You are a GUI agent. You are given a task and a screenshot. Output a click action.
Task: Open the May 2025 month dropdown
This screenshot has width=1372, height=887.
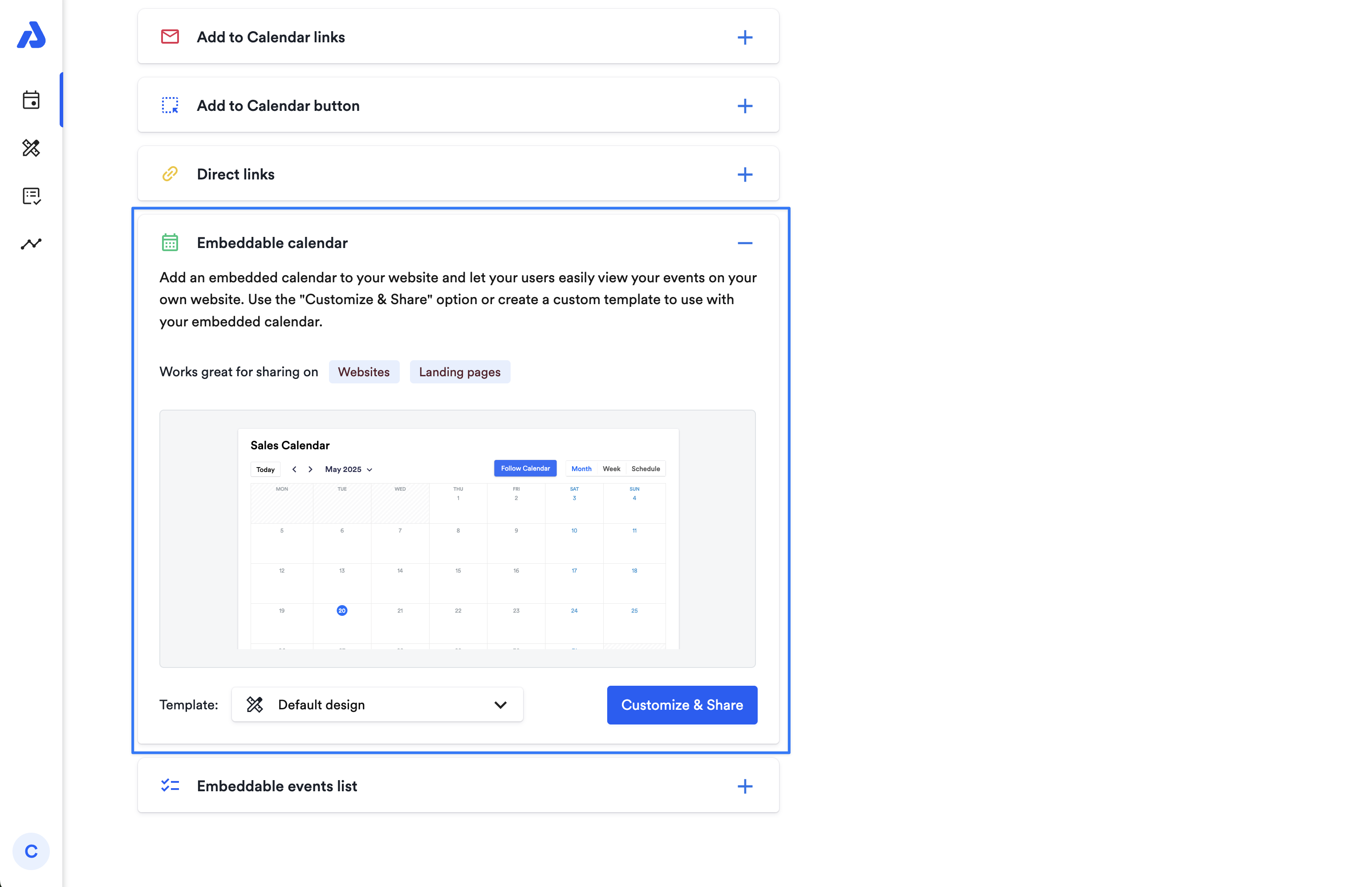click(348, 469)
